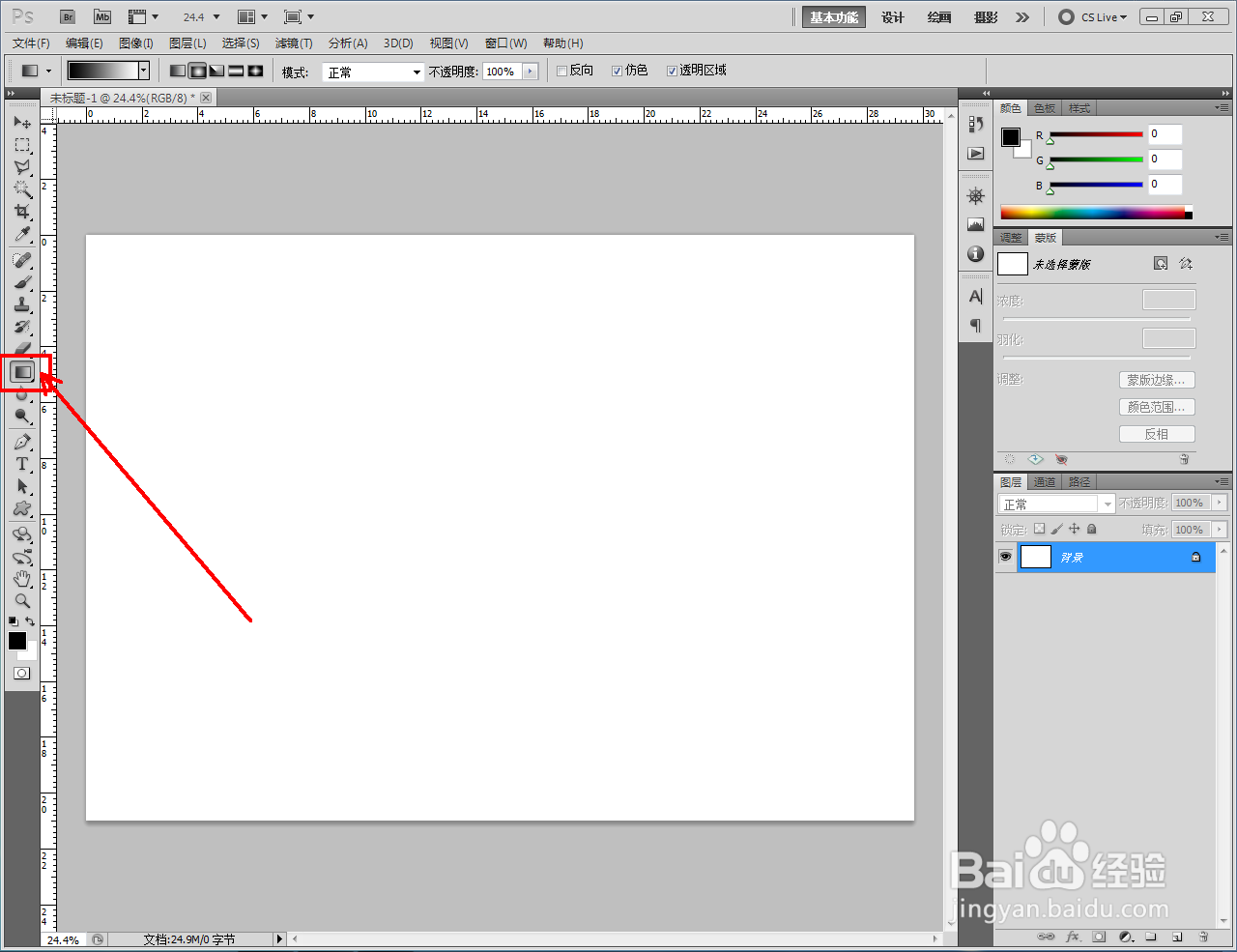Screen dimensions: 1237x952
Task: Open the 模式 blend mode dropdown
Action: point(373,72)
